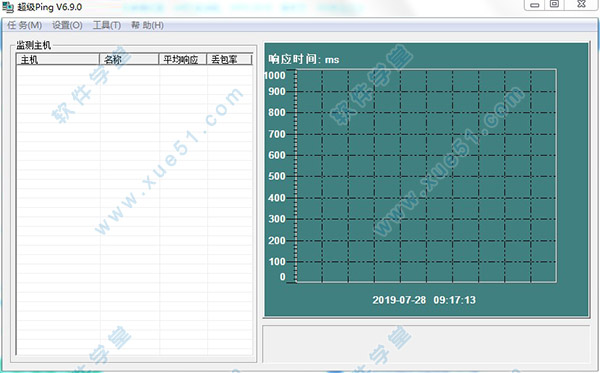Open the 工具(T) menu

pos(107,25)
